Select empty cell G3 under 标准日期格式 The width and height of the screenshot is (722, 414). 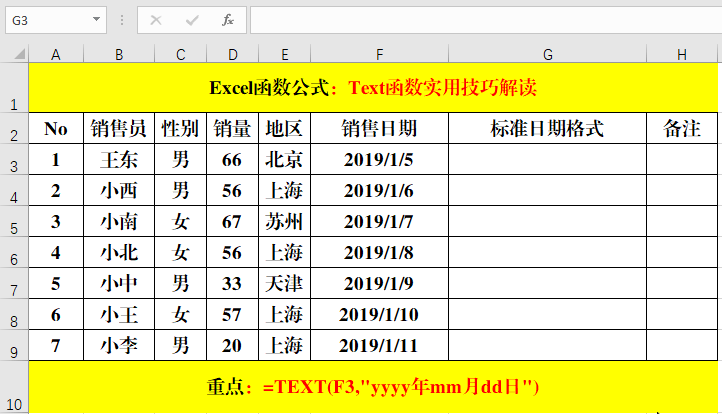[547, 159]
